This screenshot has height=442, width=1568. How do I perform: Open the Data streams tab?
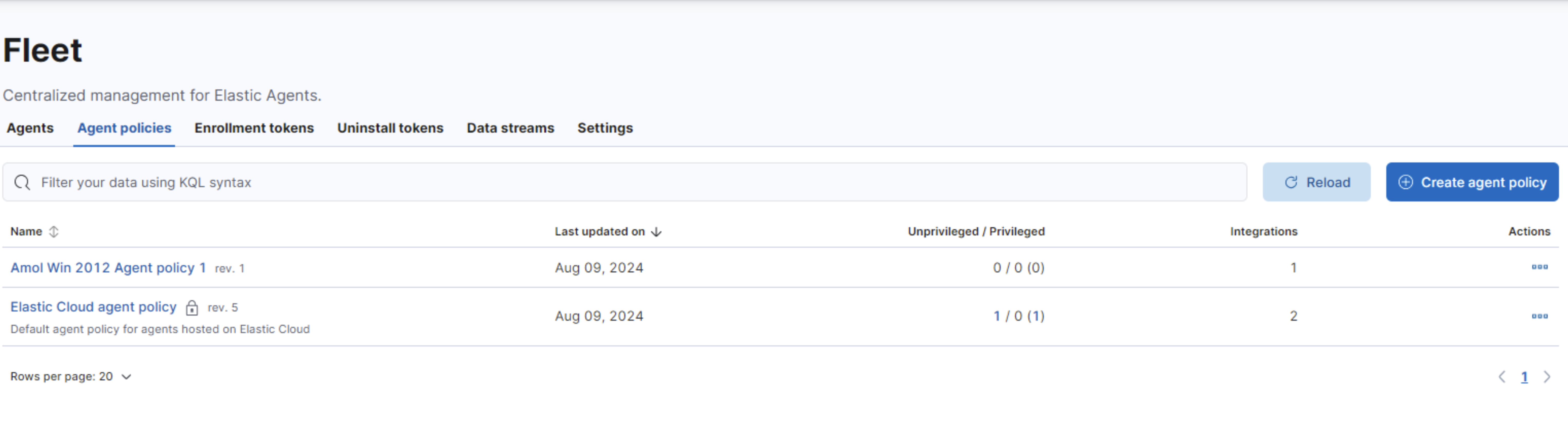point(510,128)
